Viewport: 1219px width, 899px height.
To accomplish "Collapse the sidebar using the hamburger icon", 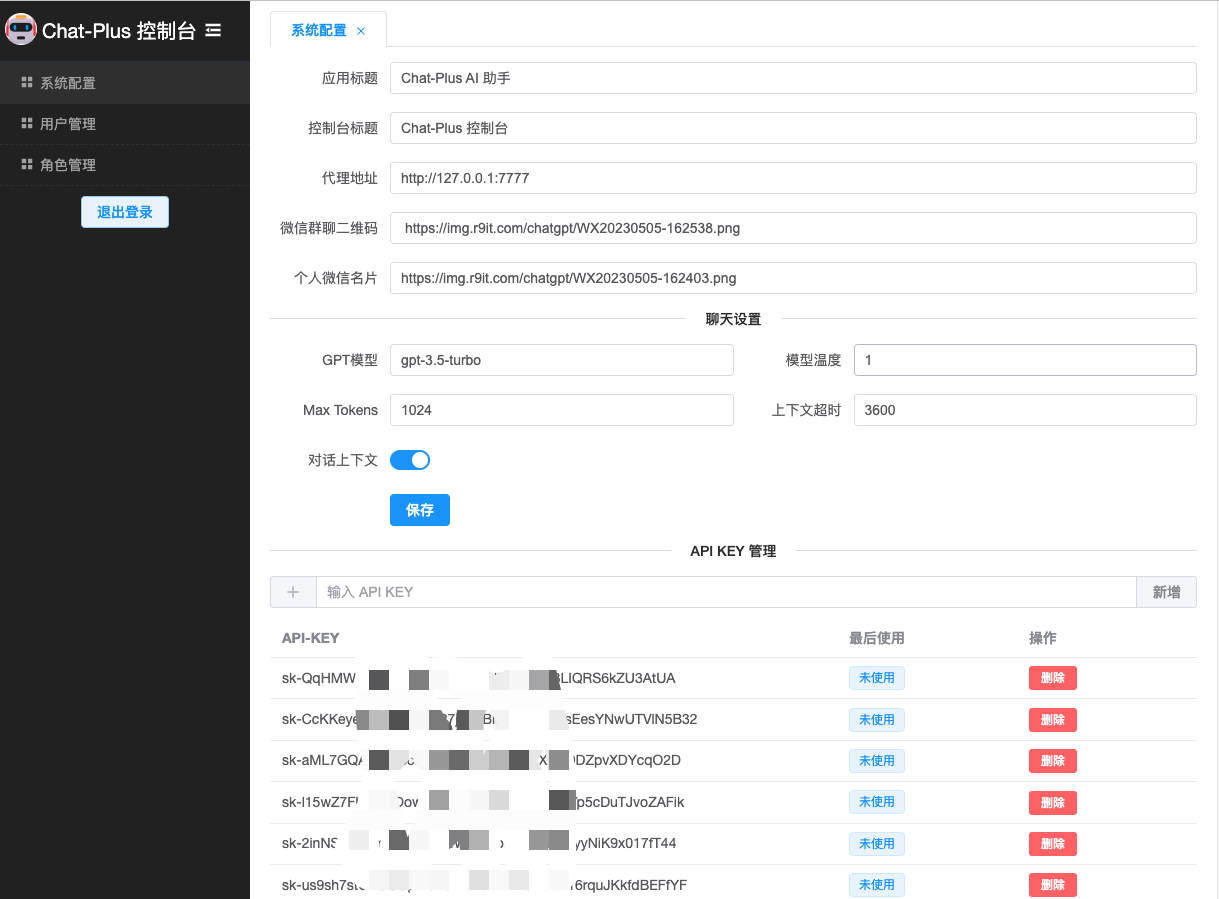I will pos(213,30).
